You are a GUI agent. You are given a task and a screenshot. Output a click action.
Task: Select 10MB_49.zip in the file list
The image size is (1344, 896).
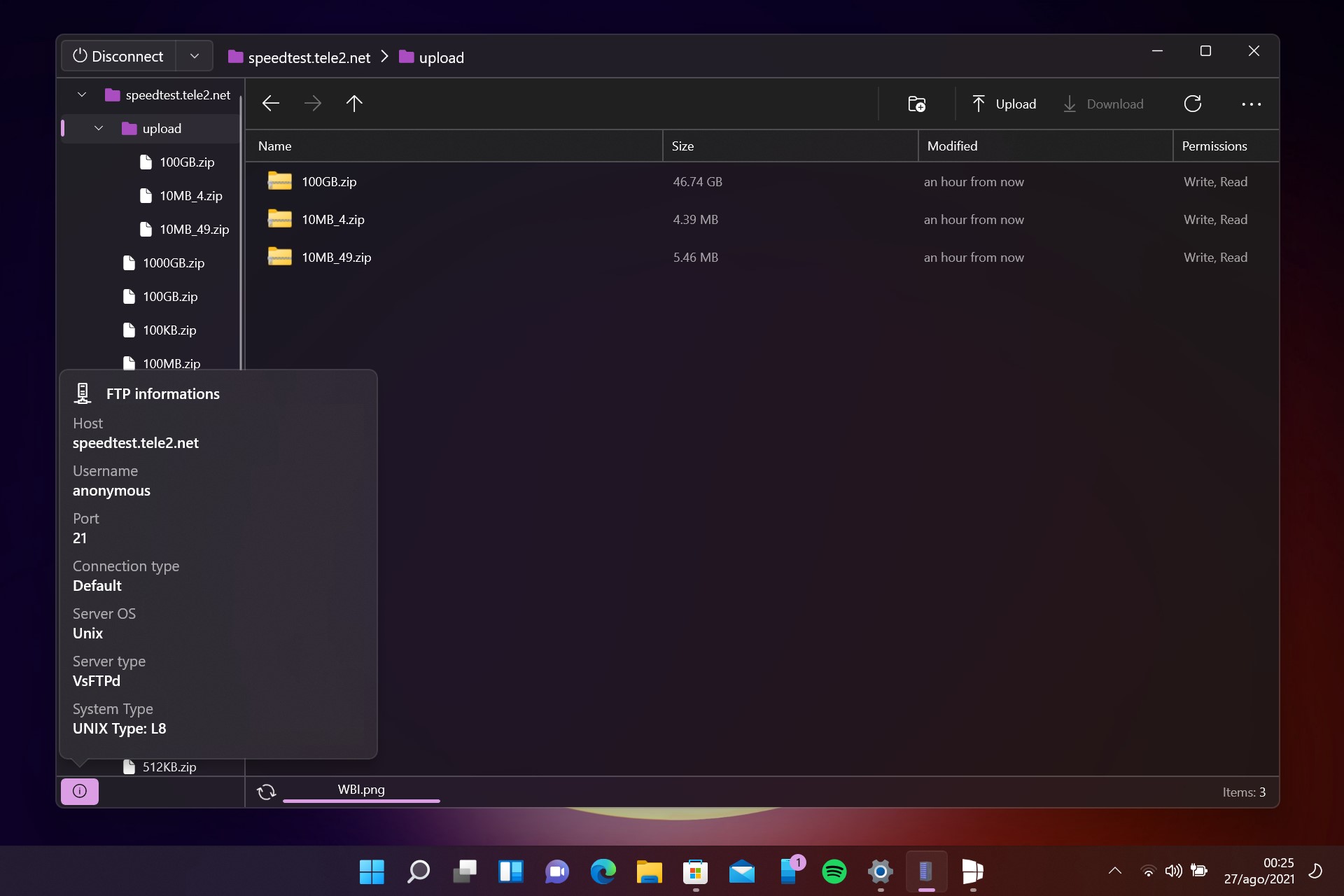point(762,257)
